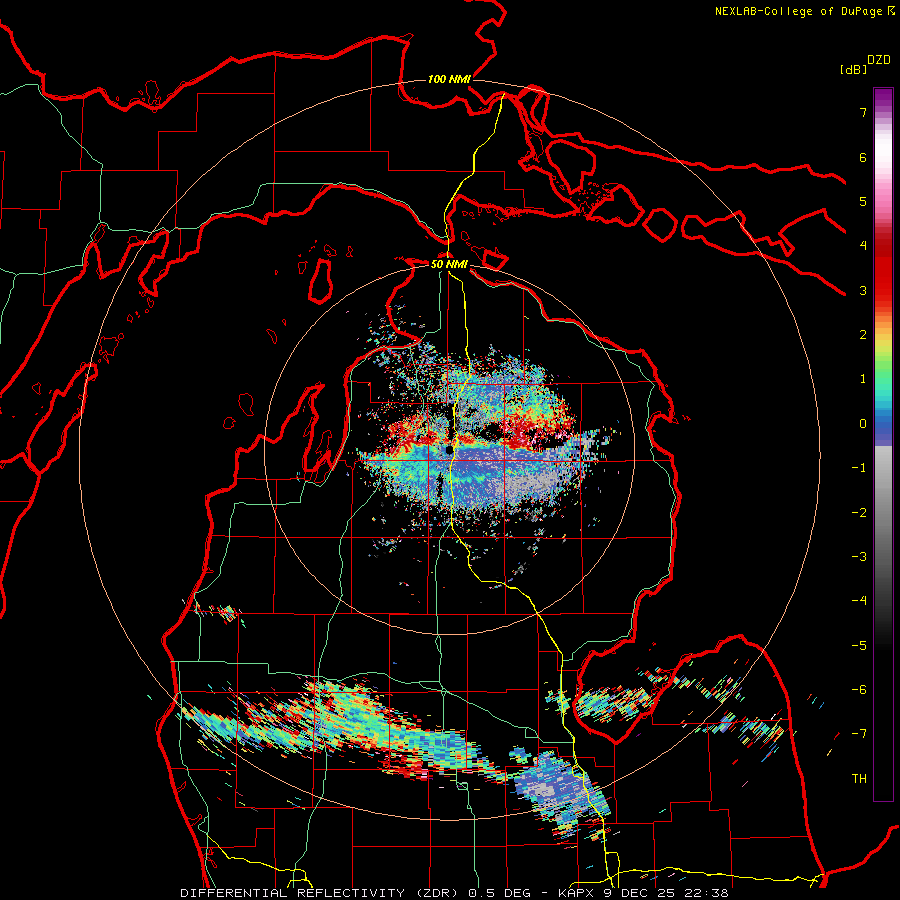Click the 7 value on color scale
Screen dimensions: 900x900
point(862,112)
